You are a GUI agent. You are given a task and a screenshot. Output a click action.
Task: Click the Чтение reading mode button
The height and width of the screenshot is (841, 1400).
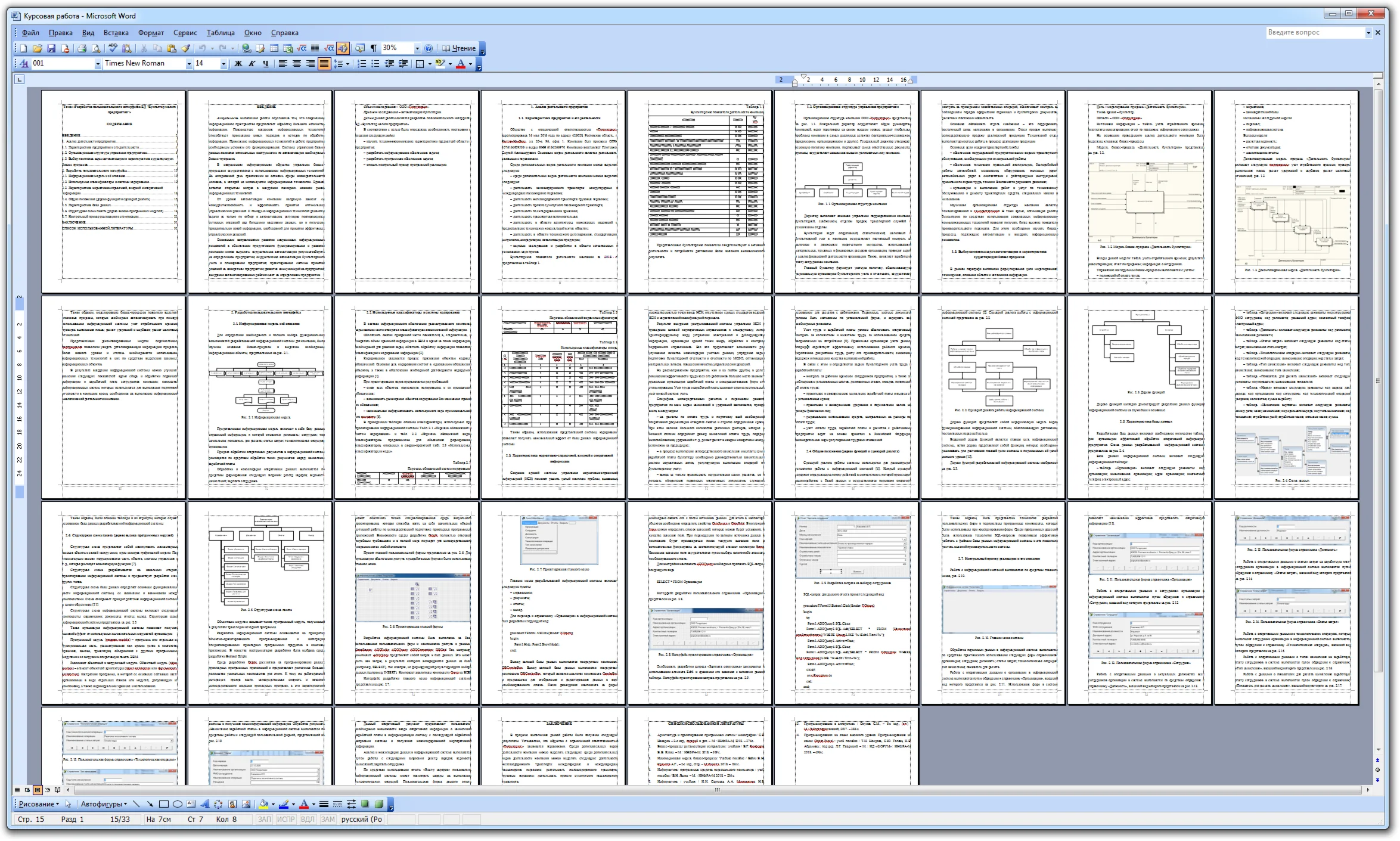click(x=459, y=48)
